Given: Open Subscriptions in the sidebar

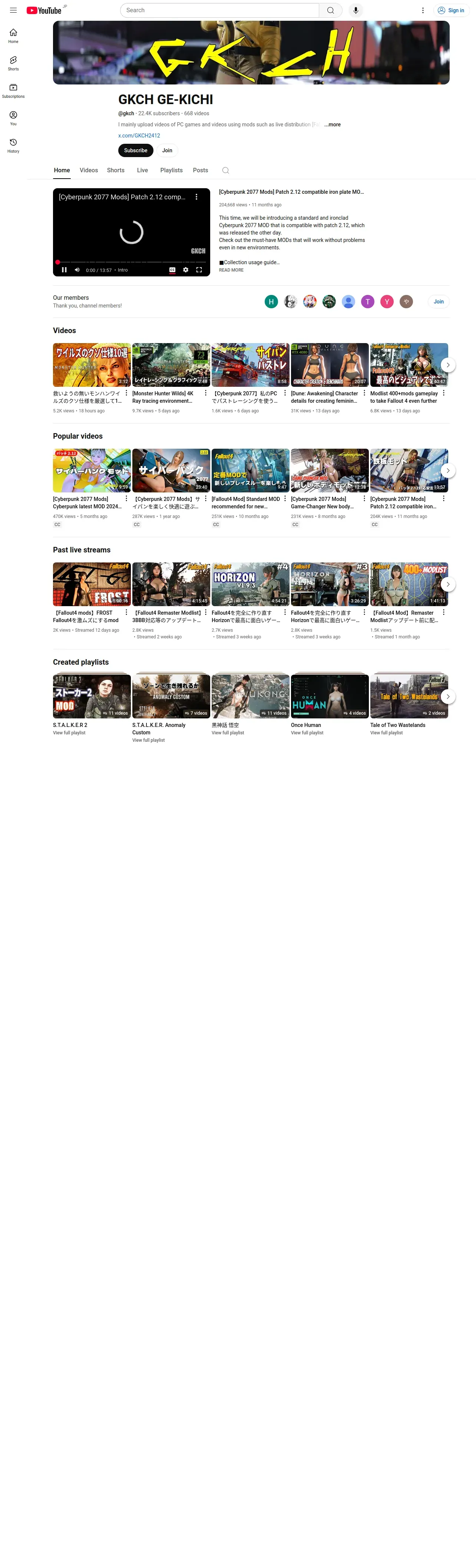Looking at the screenshot, I should tap(13, 91).
